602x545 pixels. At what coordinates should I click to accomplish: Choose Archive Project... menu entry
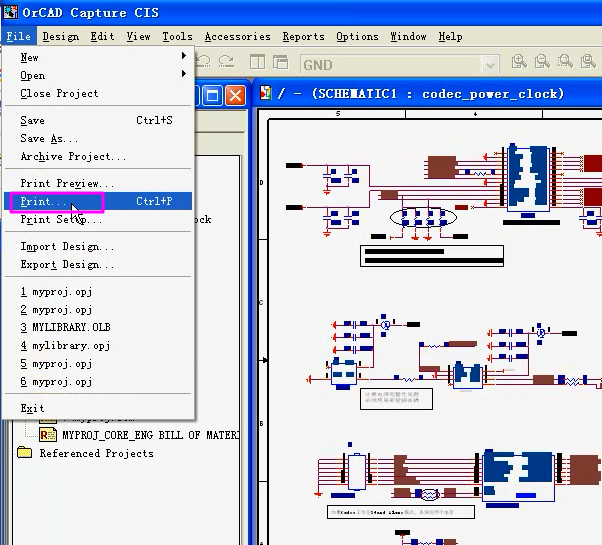[73, 157]
